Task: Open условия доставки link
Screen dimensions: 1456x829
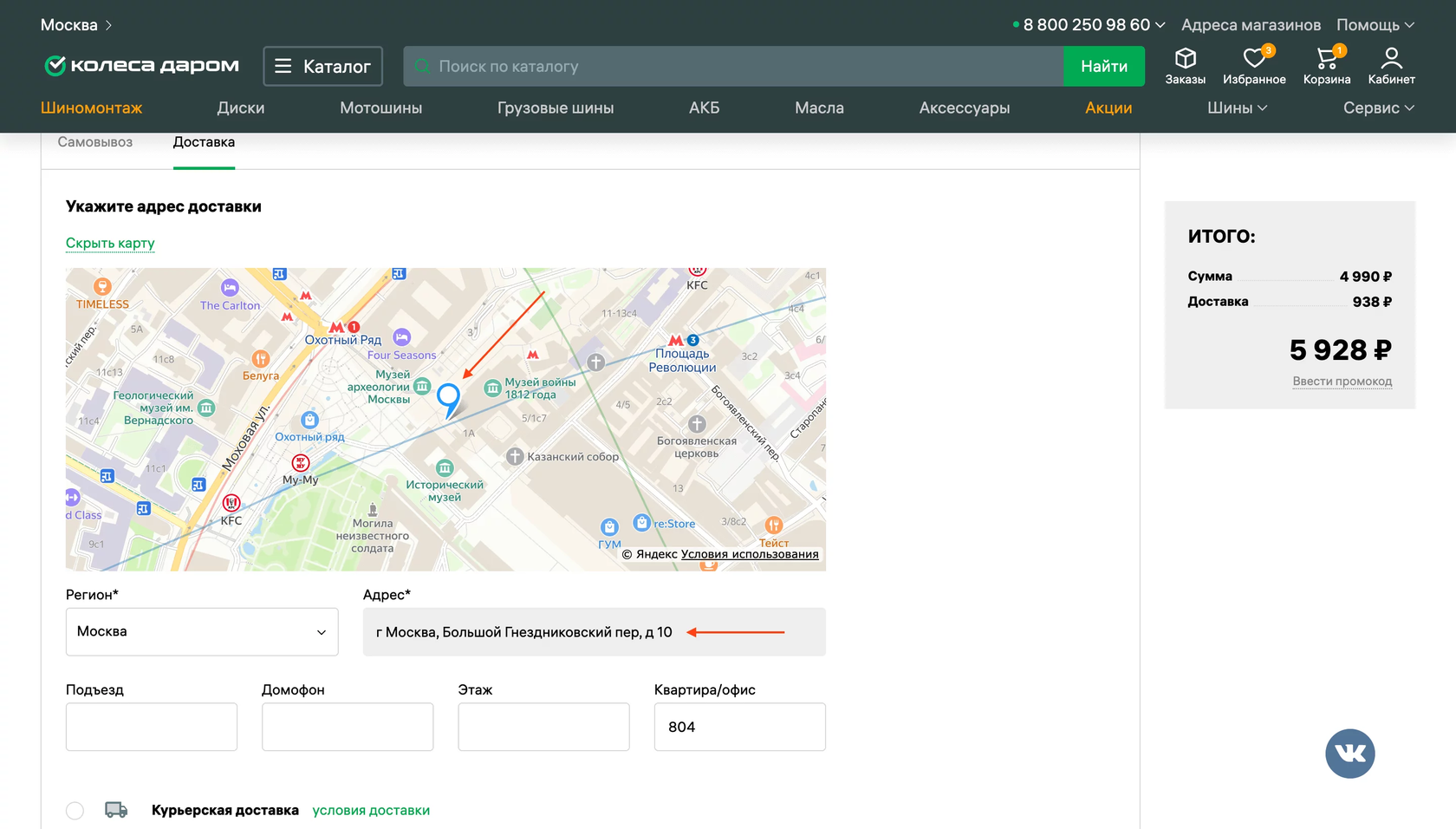Action: tap(371, 811)
